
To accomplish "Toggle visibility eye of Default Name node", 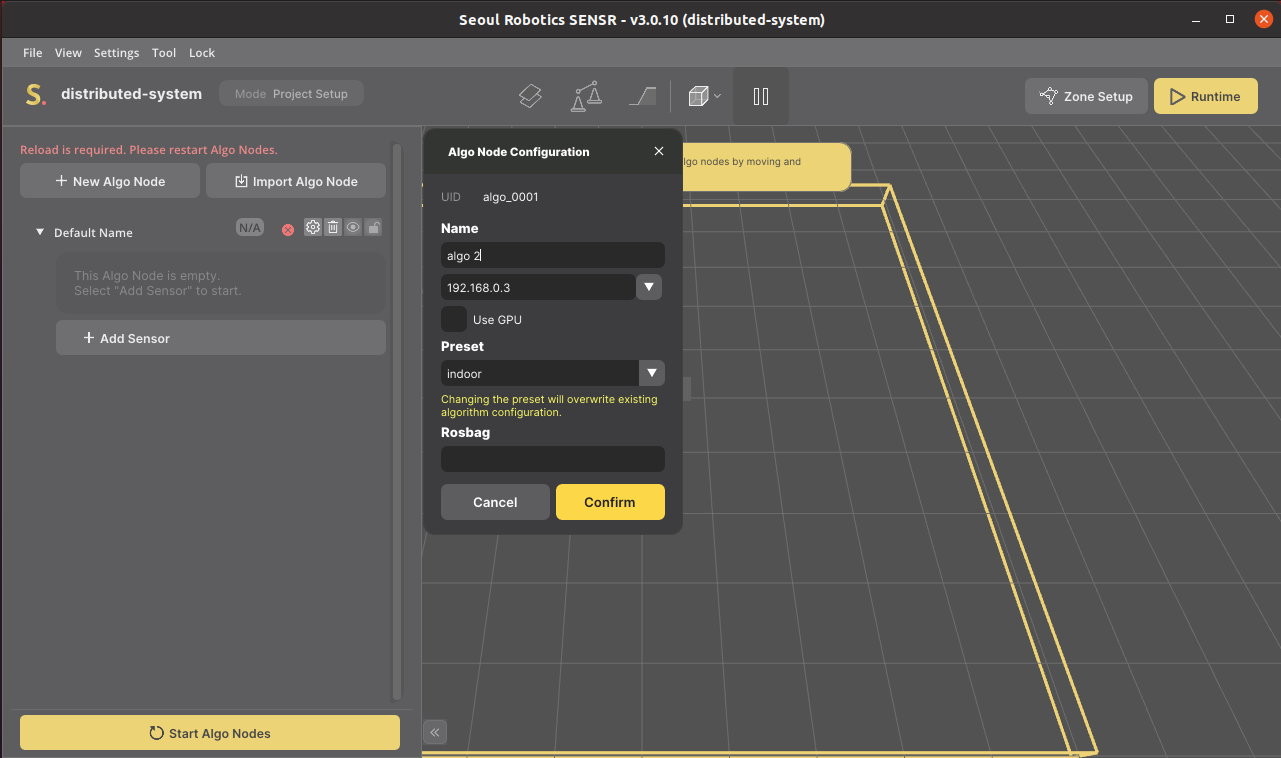I will coord(353,227).
